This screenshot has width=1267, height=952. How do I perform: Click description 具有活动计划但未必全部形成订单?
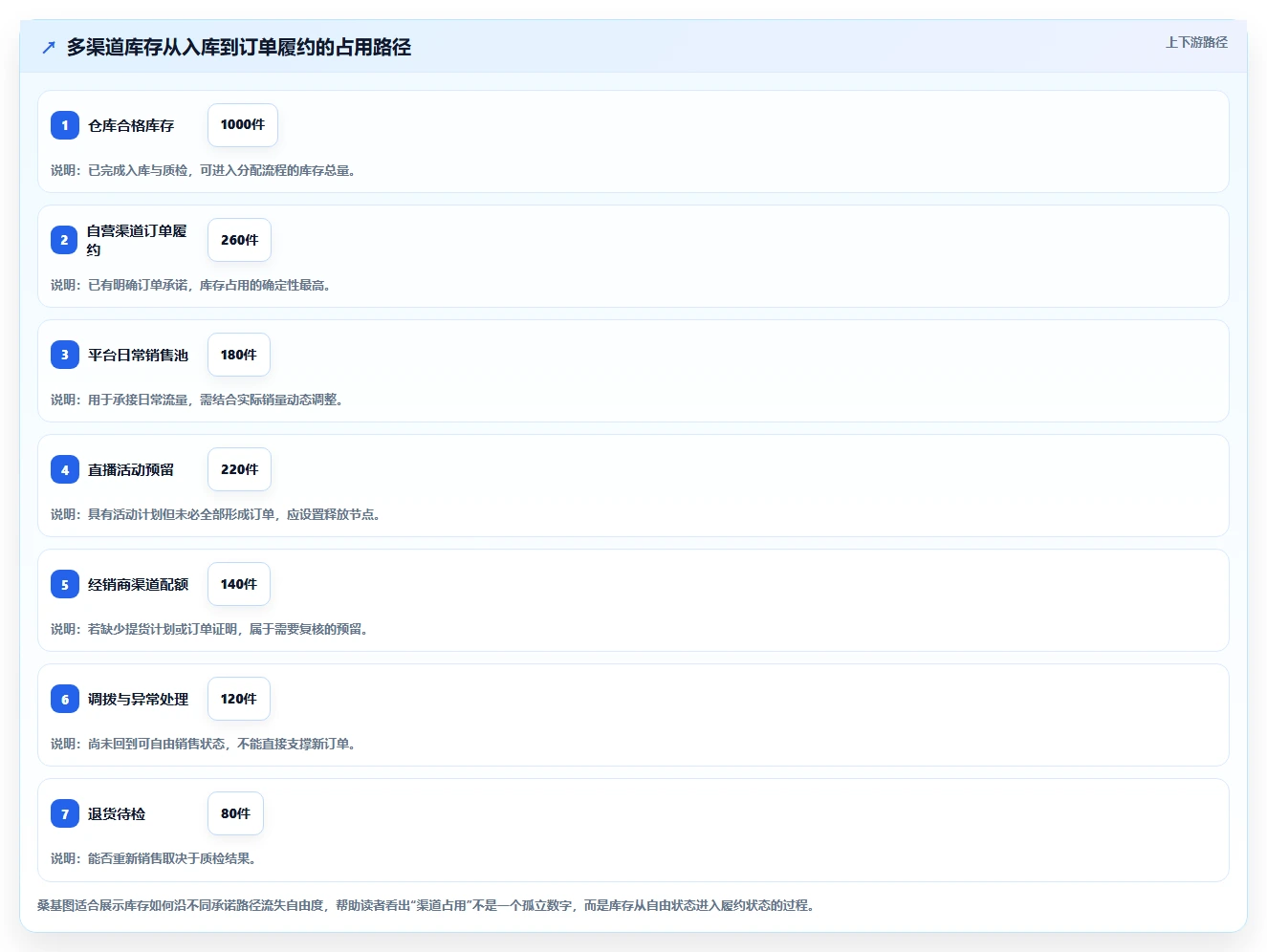click(x=216, y=514)
